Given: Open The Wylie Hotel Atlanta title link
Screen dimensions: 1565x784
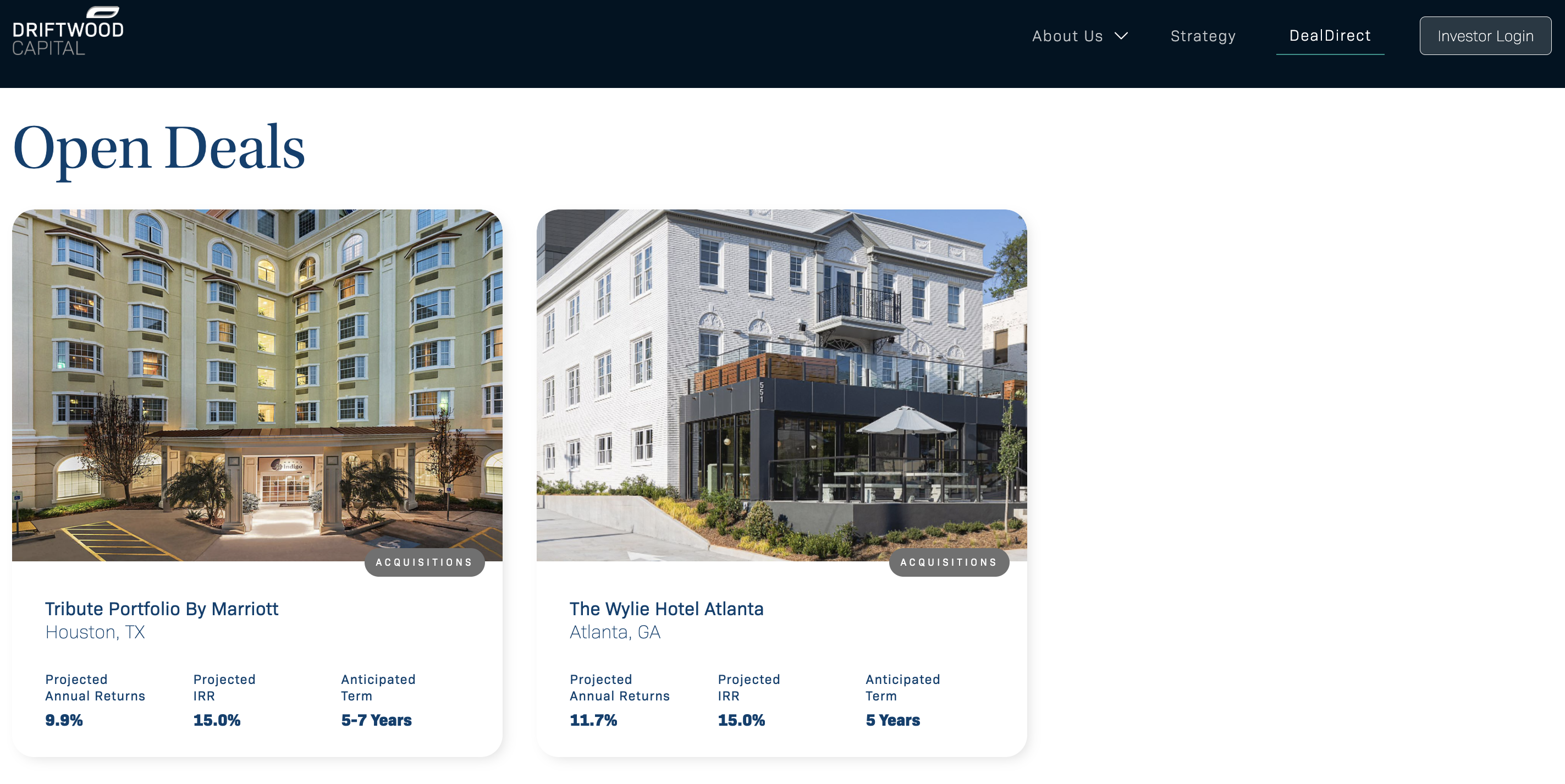Looking at the screenshot, I should [x=666, y=608].
